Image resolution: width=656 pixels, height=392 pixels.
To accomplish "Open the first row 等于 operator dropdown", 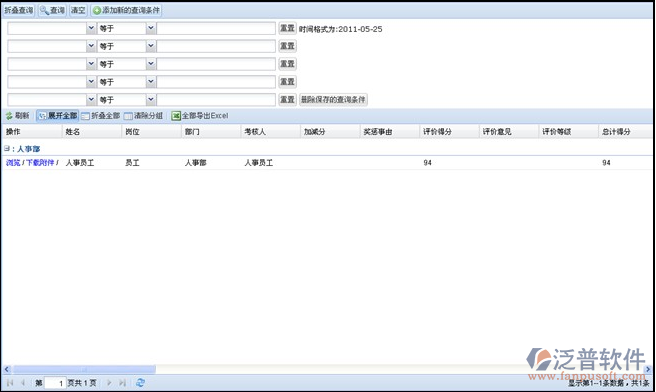I will tap(151, 28).
